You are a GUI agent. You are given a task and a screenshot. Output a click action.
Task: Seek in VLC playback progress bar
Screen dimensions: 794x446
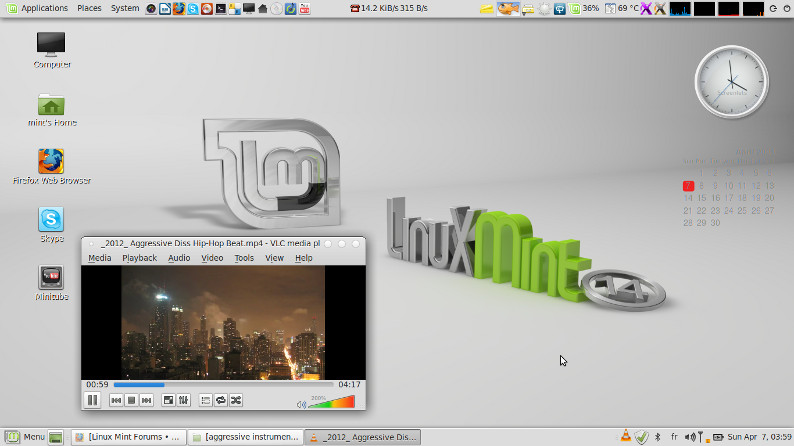(x=223, y=385)
